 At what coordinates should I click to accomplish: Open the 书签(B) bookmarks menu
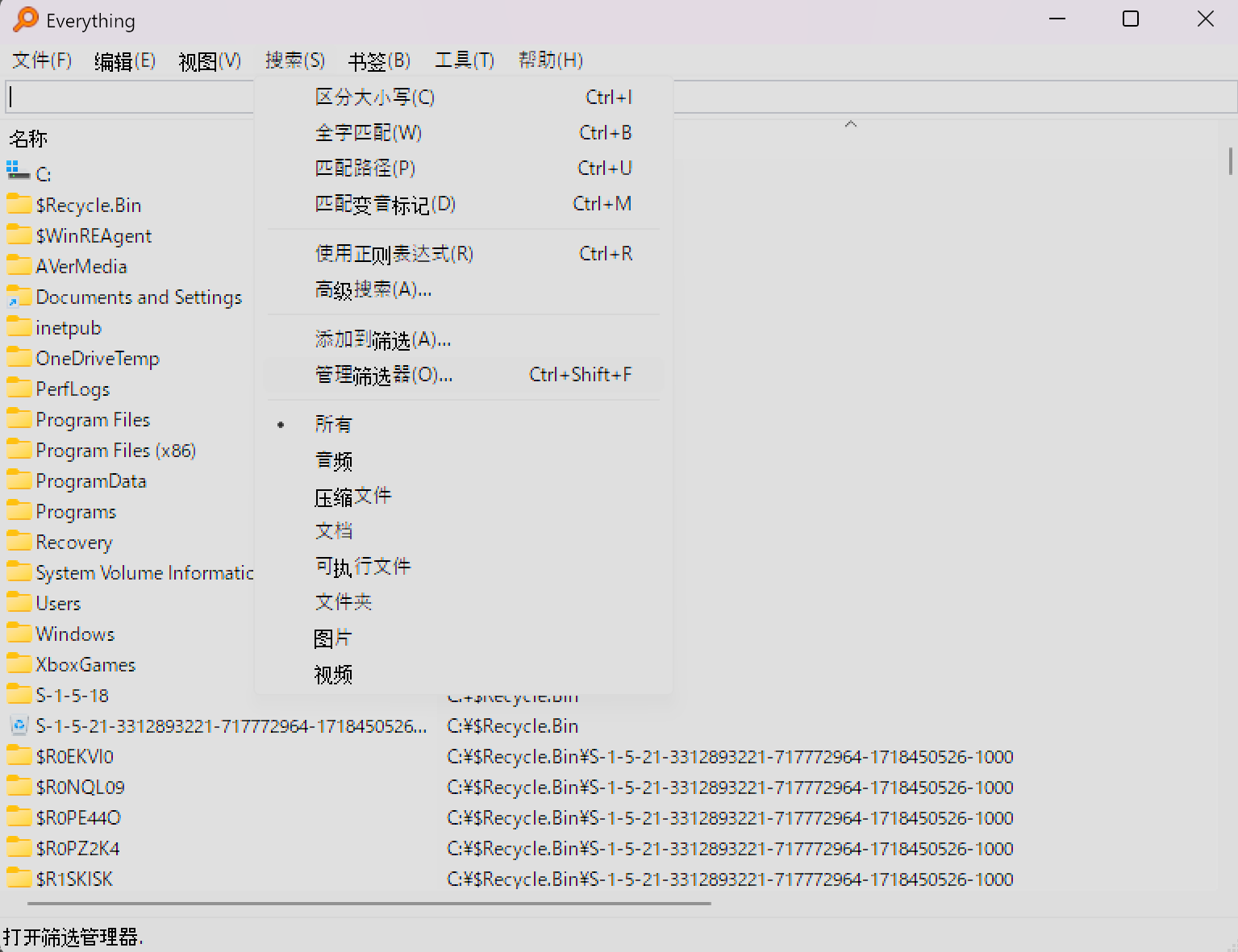point(379,60)
